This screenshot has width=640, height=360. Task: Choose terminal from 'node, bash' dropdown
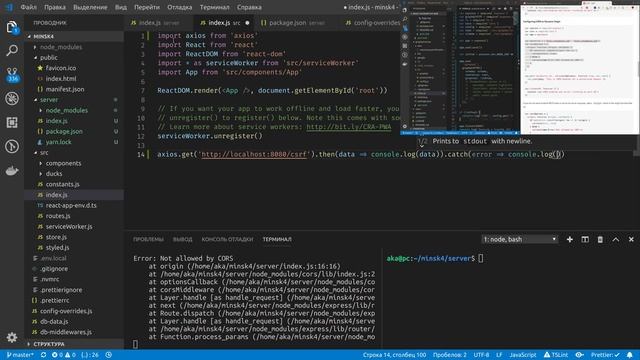coord(520,239)
